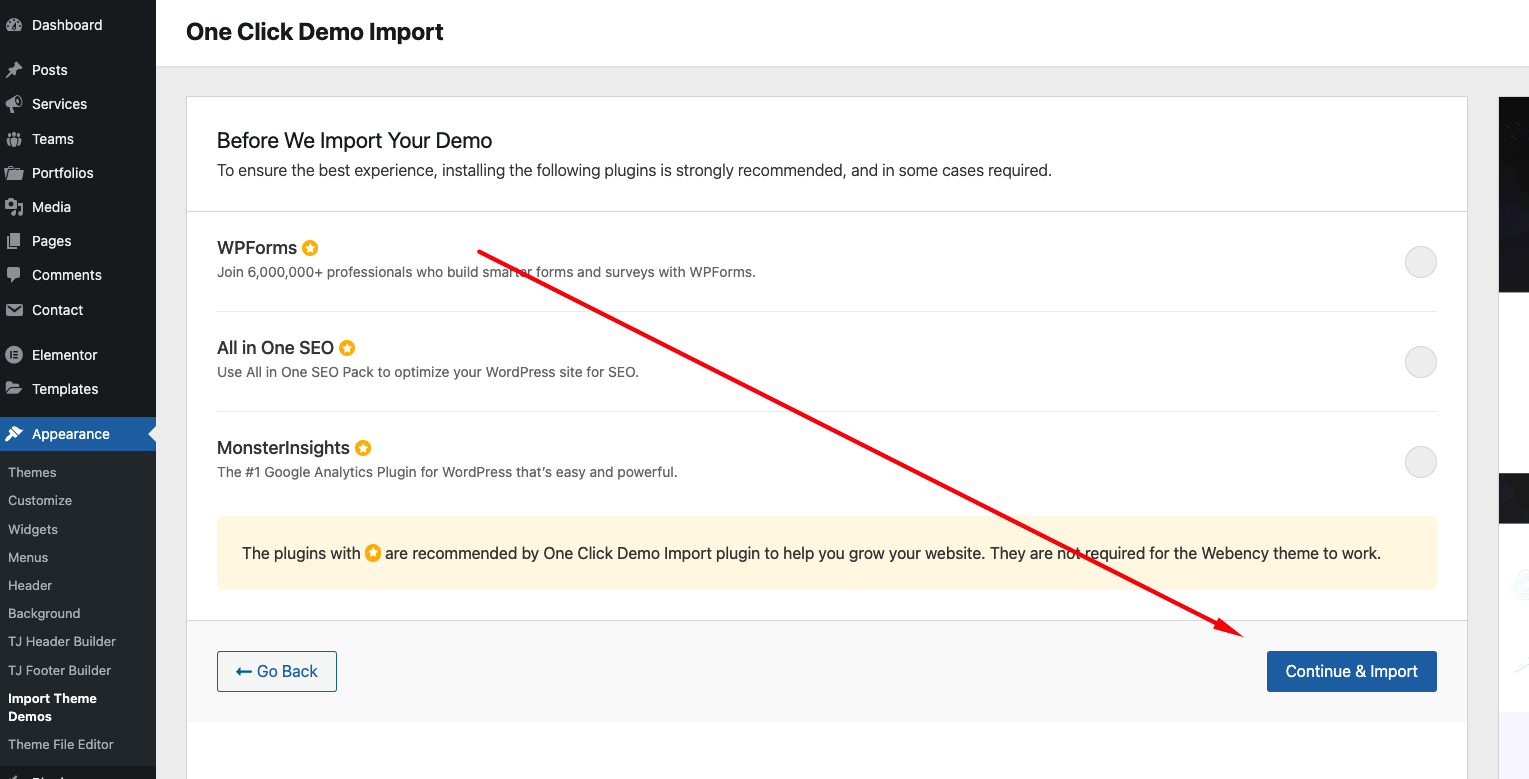Screen dimensions: 1529x779
Task: Click the MonsterInsights plugin title
Action: (x=283, y=448)
